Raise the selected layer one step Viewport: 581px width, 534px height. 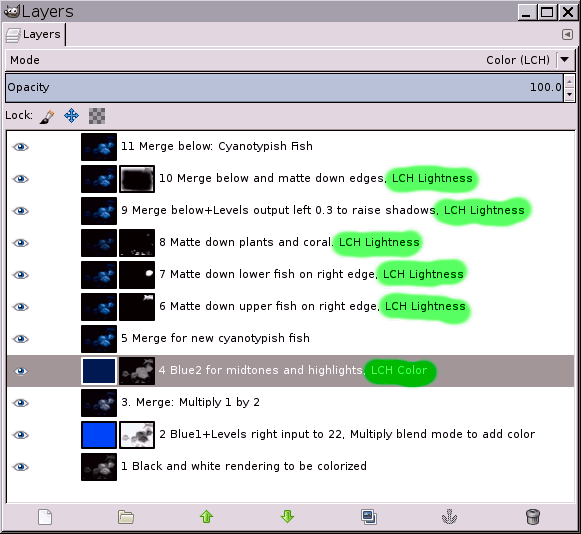[206, 517]
